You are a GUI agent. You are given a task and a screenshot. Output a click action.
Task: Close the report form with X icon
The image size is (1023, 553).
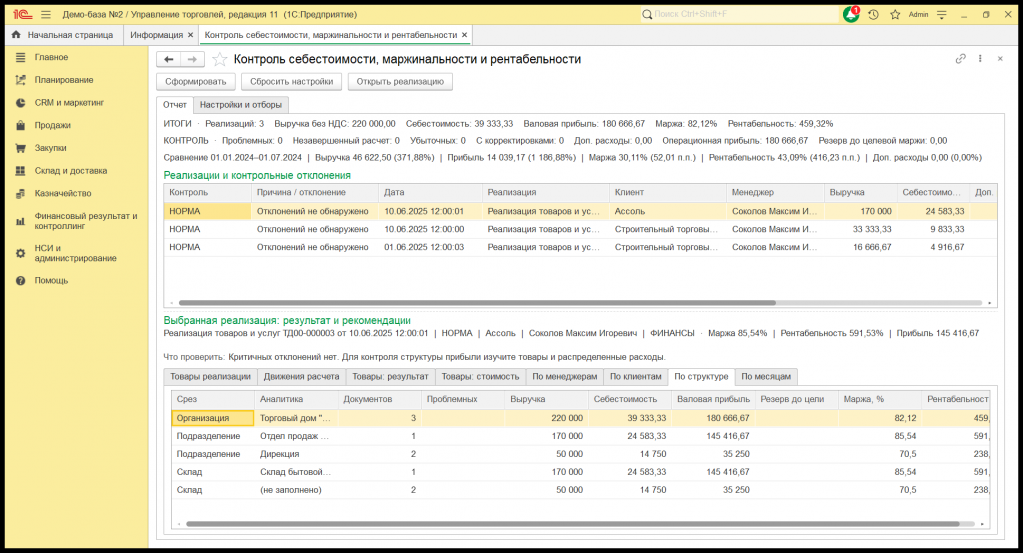pos(1000,59)
